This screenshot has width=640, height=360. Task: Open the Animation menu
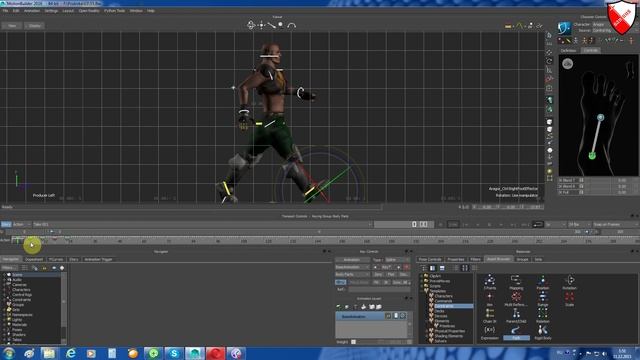[32, 11]
